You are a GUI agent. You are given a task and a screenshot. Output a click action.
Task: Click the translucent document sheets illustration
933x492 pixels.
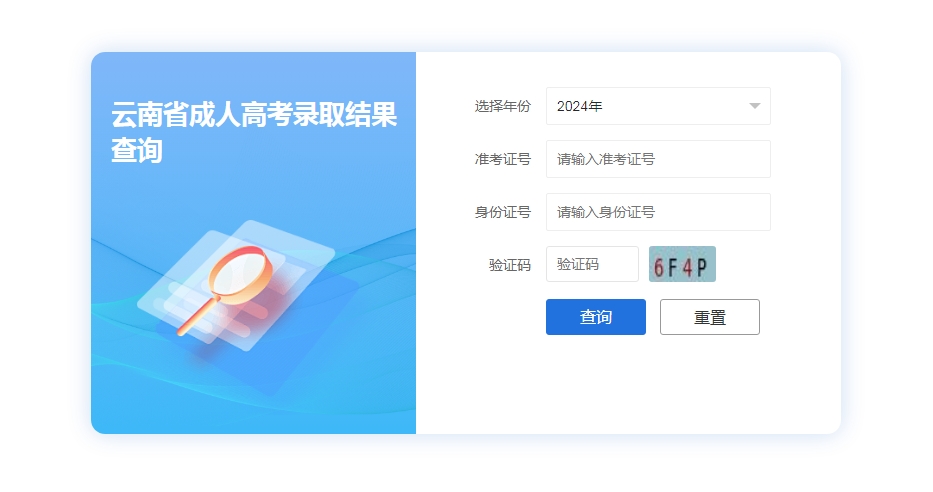[238, 286]
